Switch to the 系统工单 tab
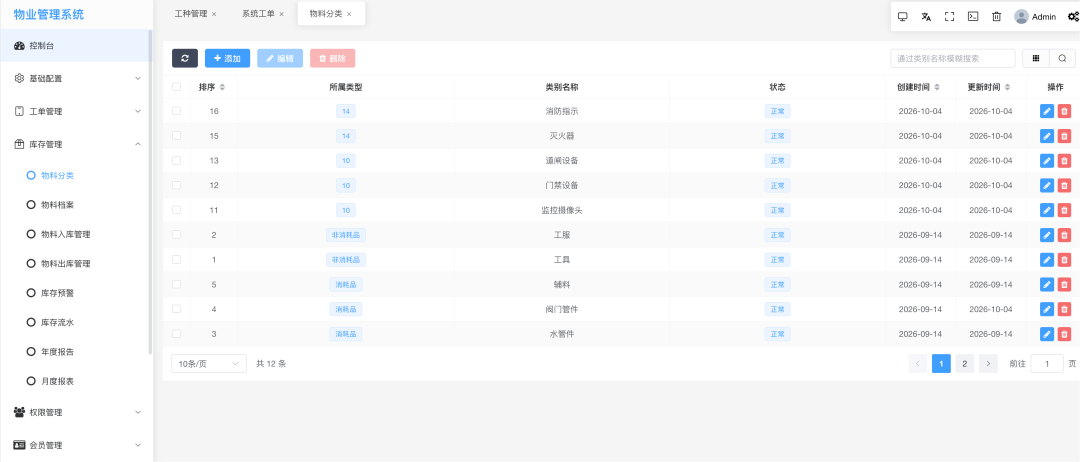 (258, 14)
